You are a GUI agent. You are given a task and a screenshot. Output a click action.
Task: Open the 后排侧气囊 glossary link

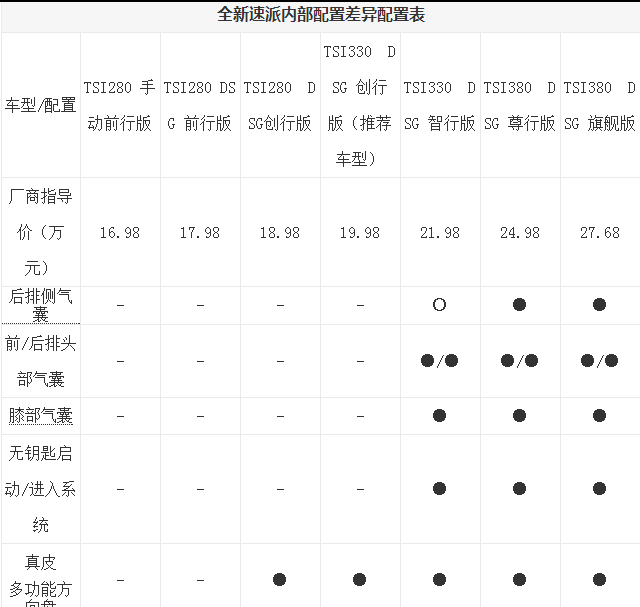(40, 305)
